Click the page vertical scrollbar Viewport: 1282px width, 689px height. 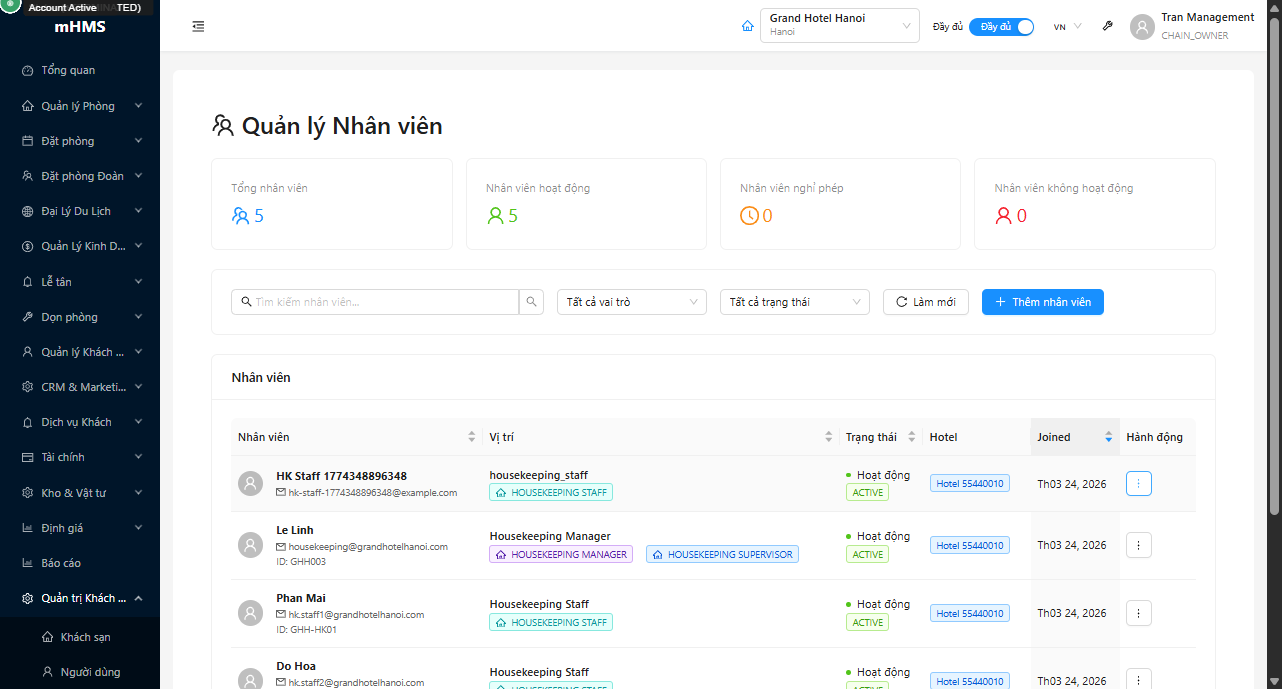pyautogui.click(x=1274, y=300)
